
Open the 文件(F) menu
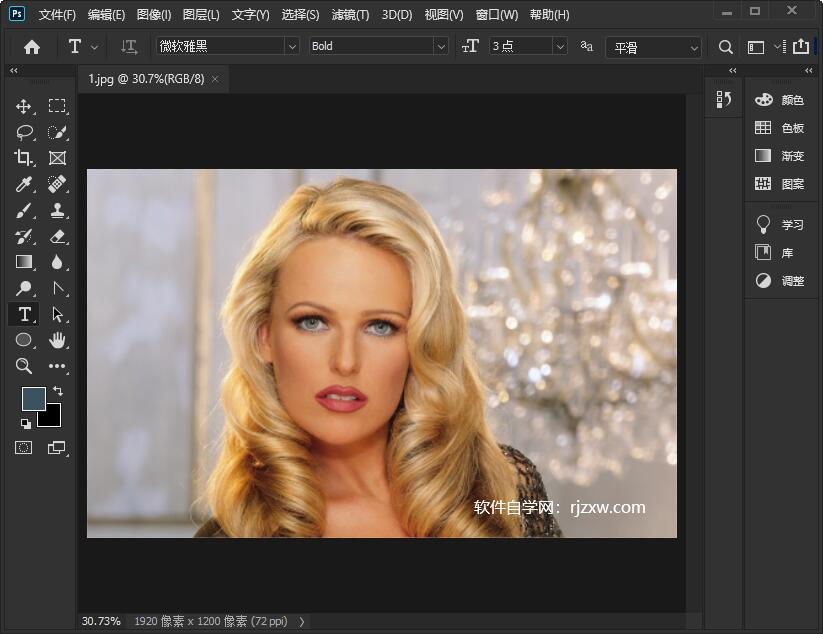click(x=57, y=15)
